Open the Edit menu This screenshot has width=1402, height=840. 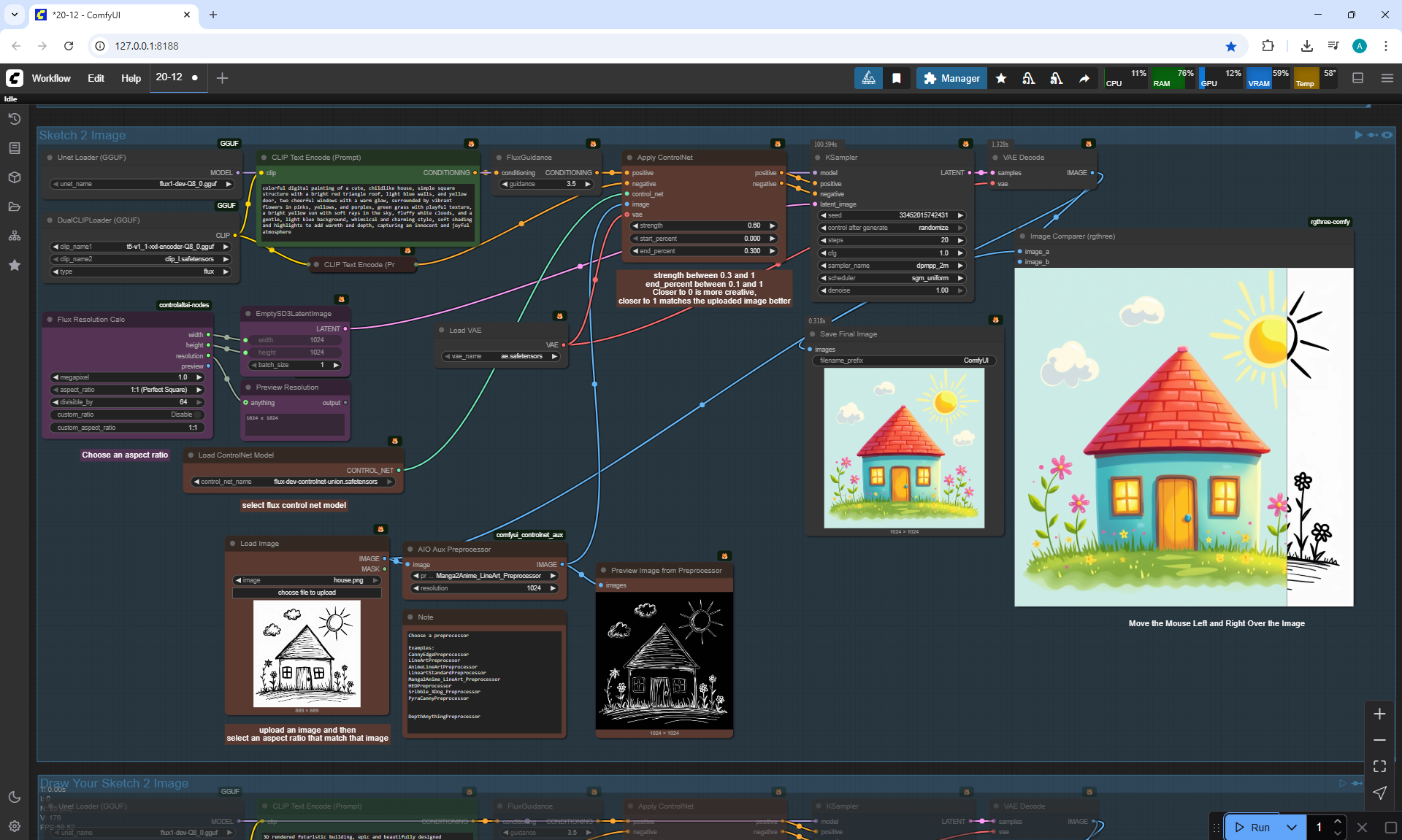coord(96,78)
